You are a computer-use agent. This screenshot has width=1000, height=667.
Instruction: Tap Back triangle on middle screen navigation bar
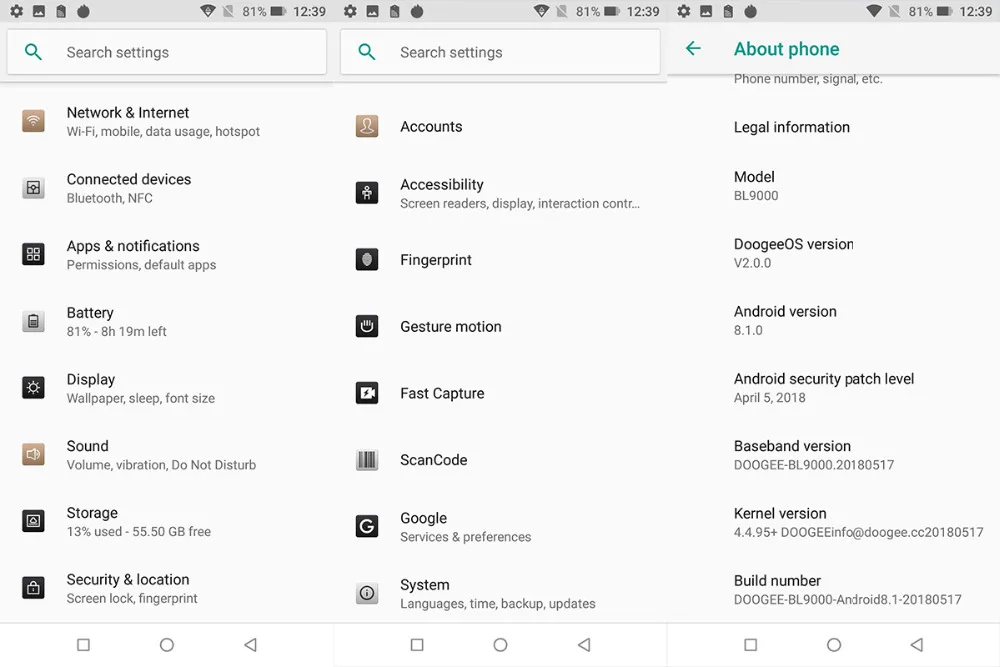click(x=584, y=645)
